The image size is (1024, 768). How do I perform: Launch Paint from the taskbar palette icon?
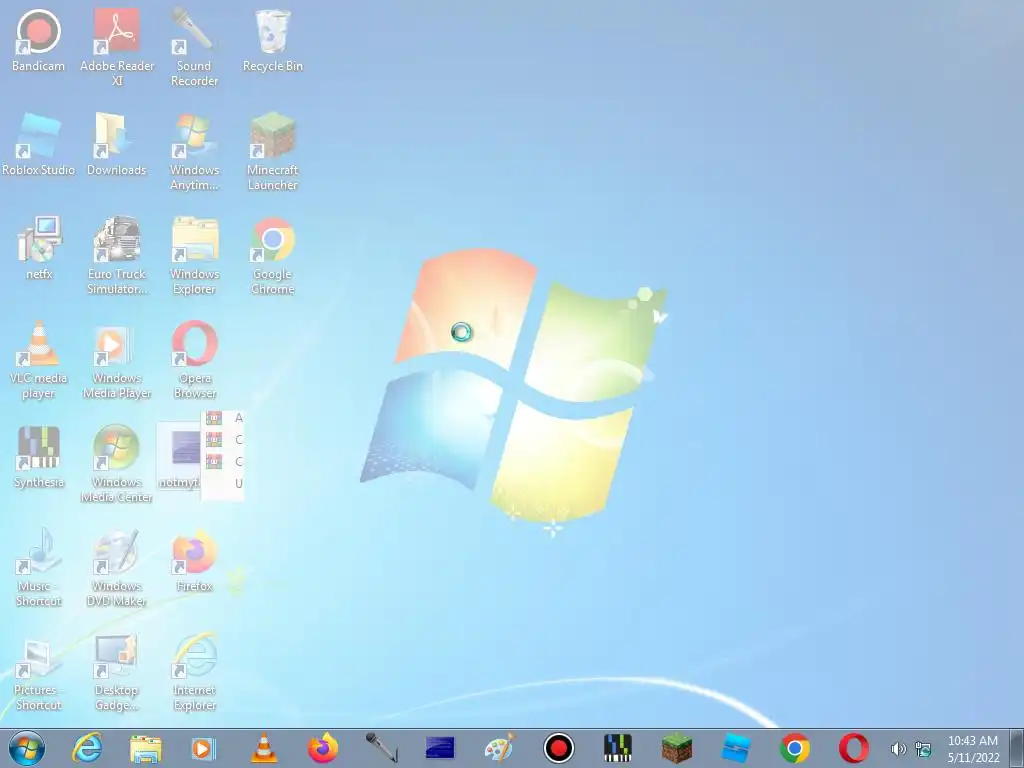pos(500,748)
